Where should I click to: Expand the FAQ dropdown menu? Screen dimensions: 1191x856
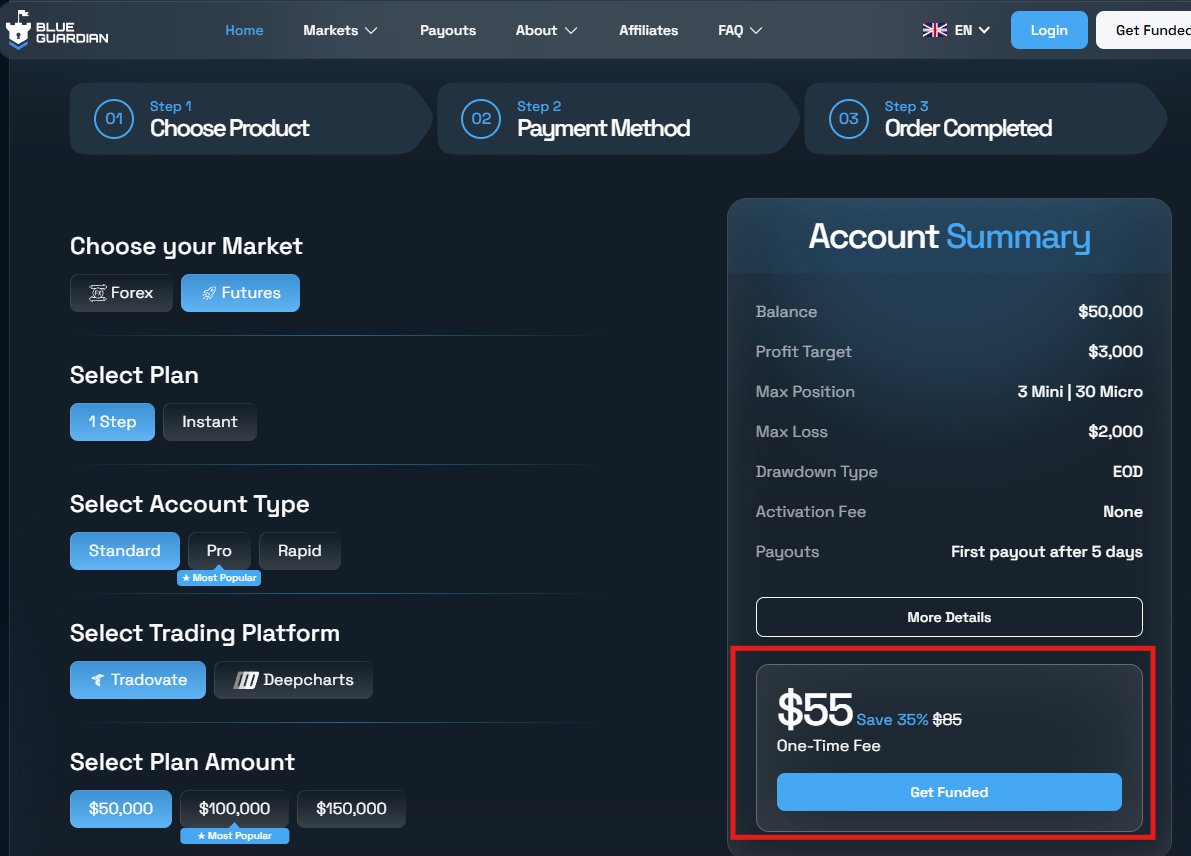click(x=740, y=30)
